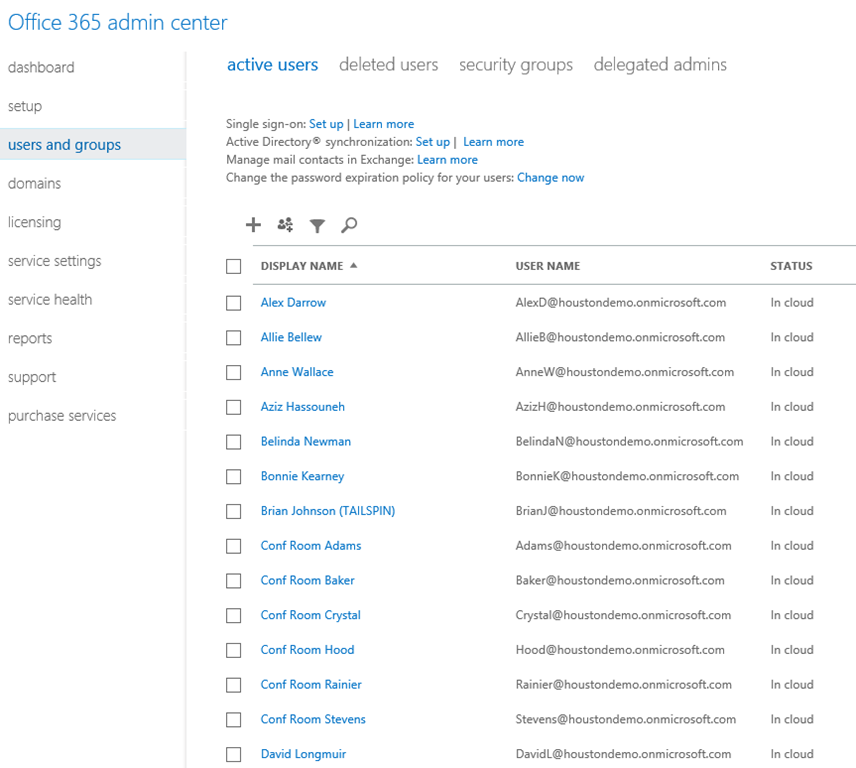Screen dimensions: 856x768
Task: Tick the Bonnie Kearney checkbox
Action: [234, 477]
